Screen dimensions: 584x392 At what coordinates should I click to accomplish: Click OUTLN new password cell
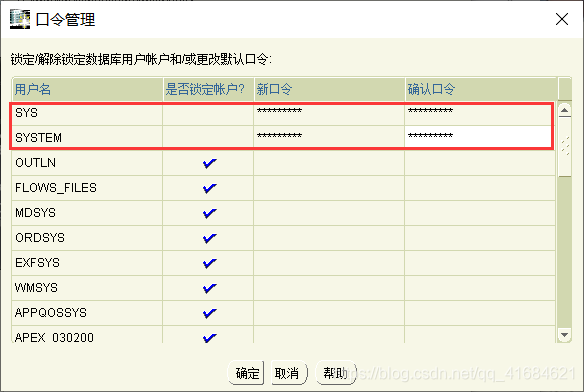tap(329, 163)
